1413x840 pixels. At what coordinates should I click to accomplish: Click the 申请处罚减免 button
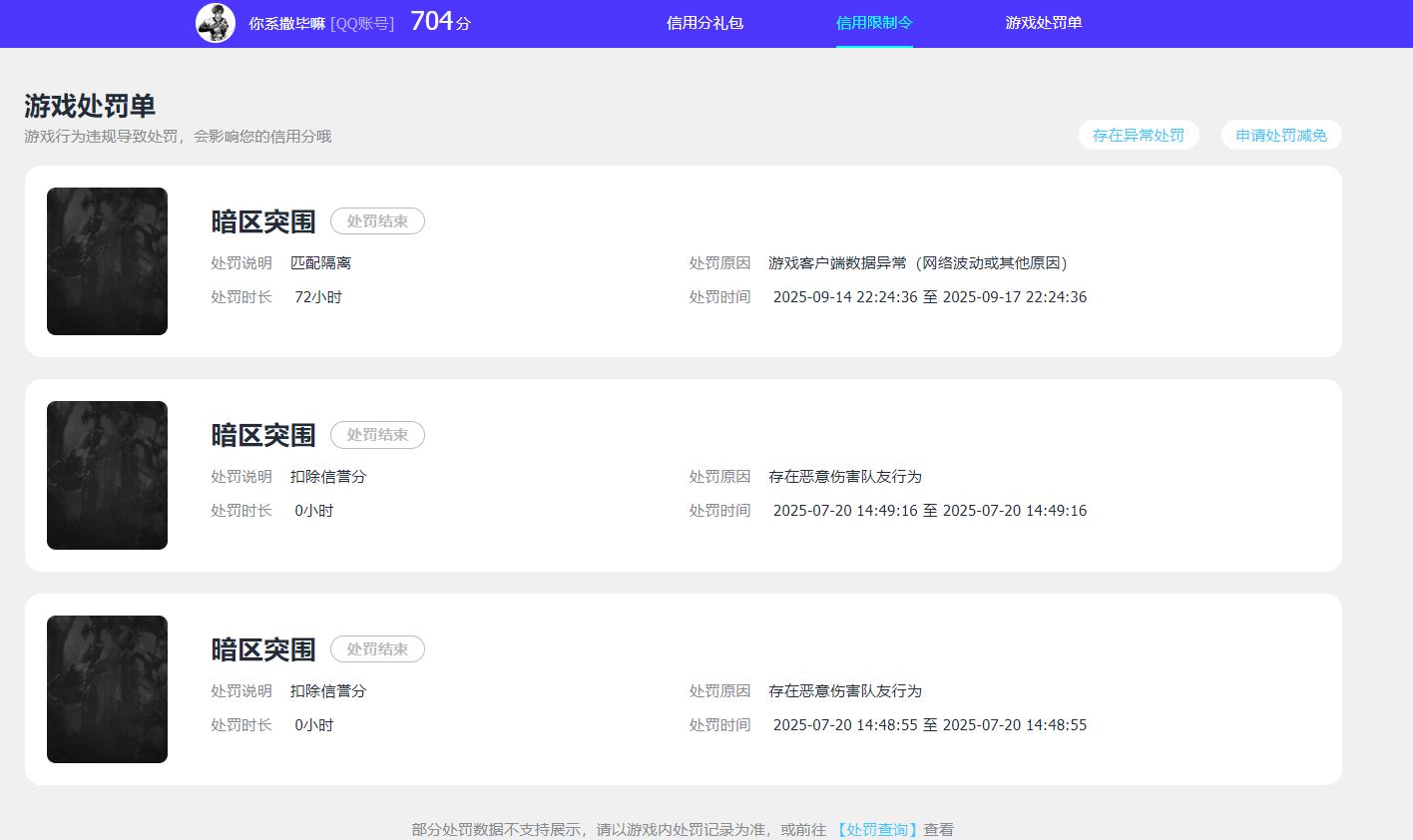[1281, 135]
